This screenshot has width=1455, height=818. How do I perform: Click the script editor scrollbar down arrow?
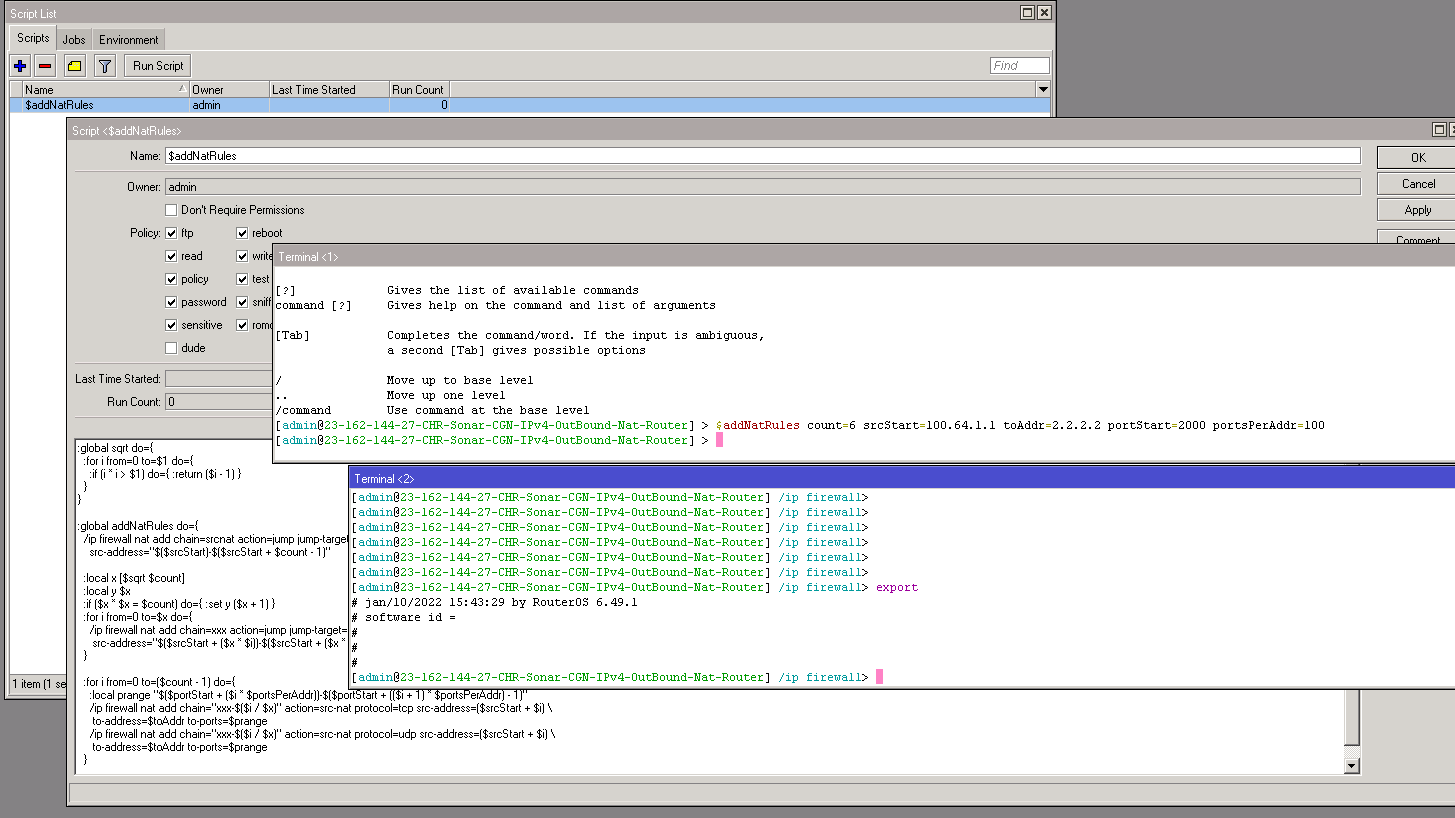coord(1352,766)
